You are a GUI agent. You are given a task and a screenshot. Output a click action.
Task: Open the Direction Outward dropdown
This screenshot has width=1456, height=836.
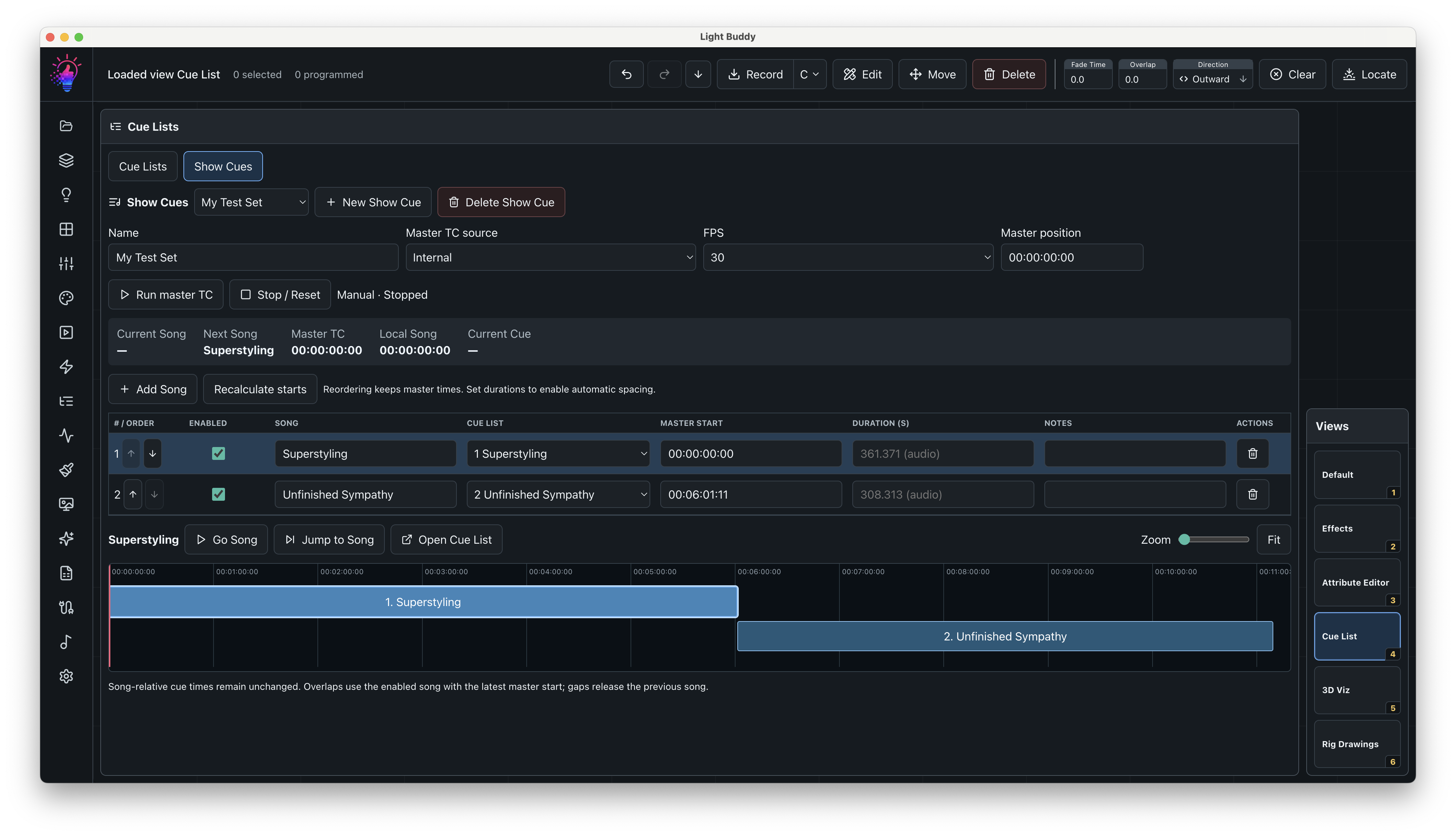point(1213,79)
